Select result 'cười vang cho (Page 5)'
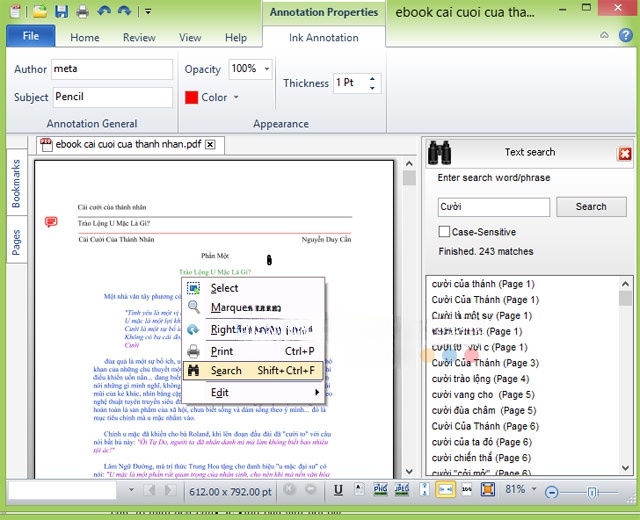640x520 pixels. point(483,395)
